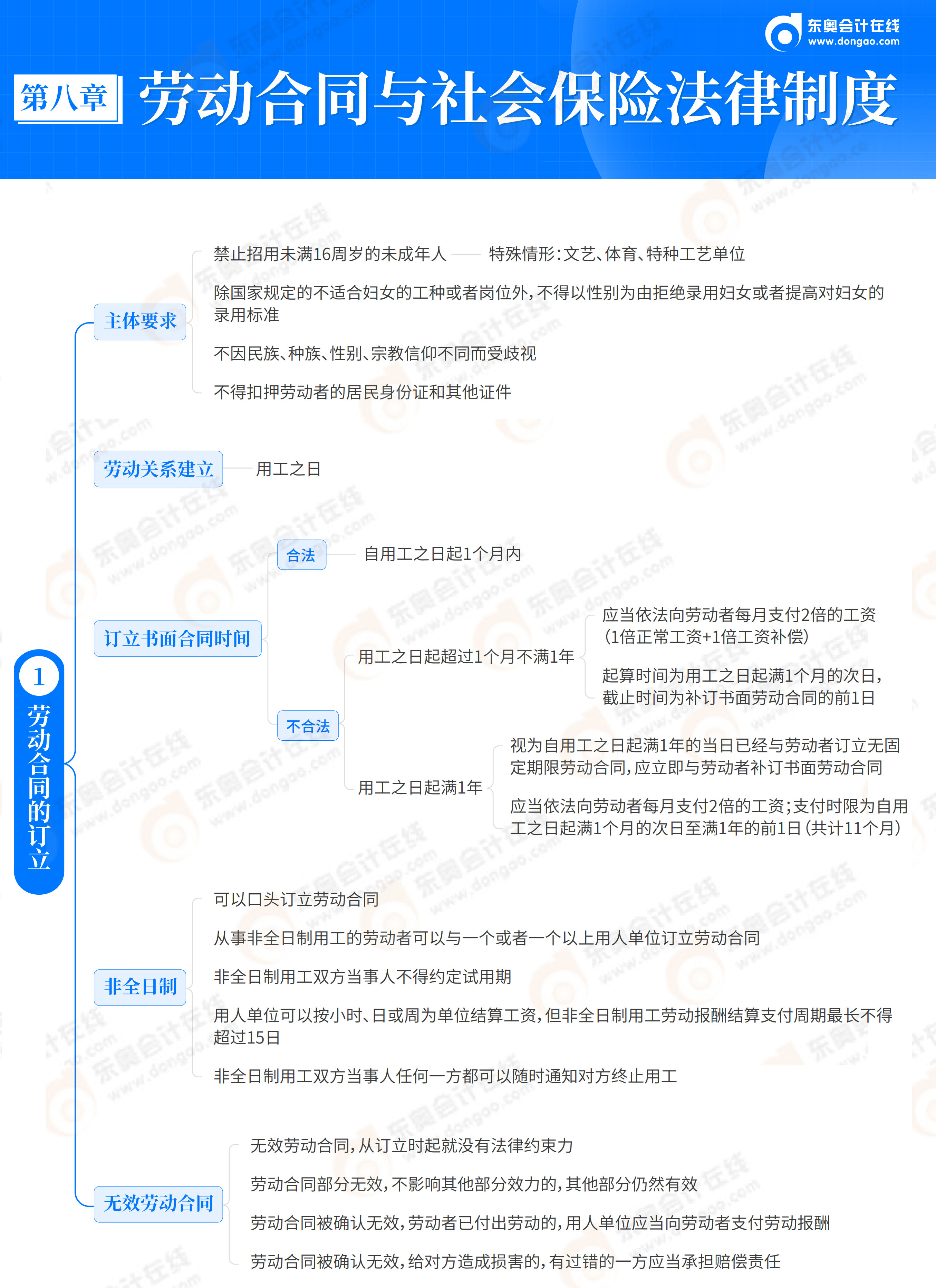Select the 合法 sub-node
This screenshot has height=1288, width=936.
[302, 555]
